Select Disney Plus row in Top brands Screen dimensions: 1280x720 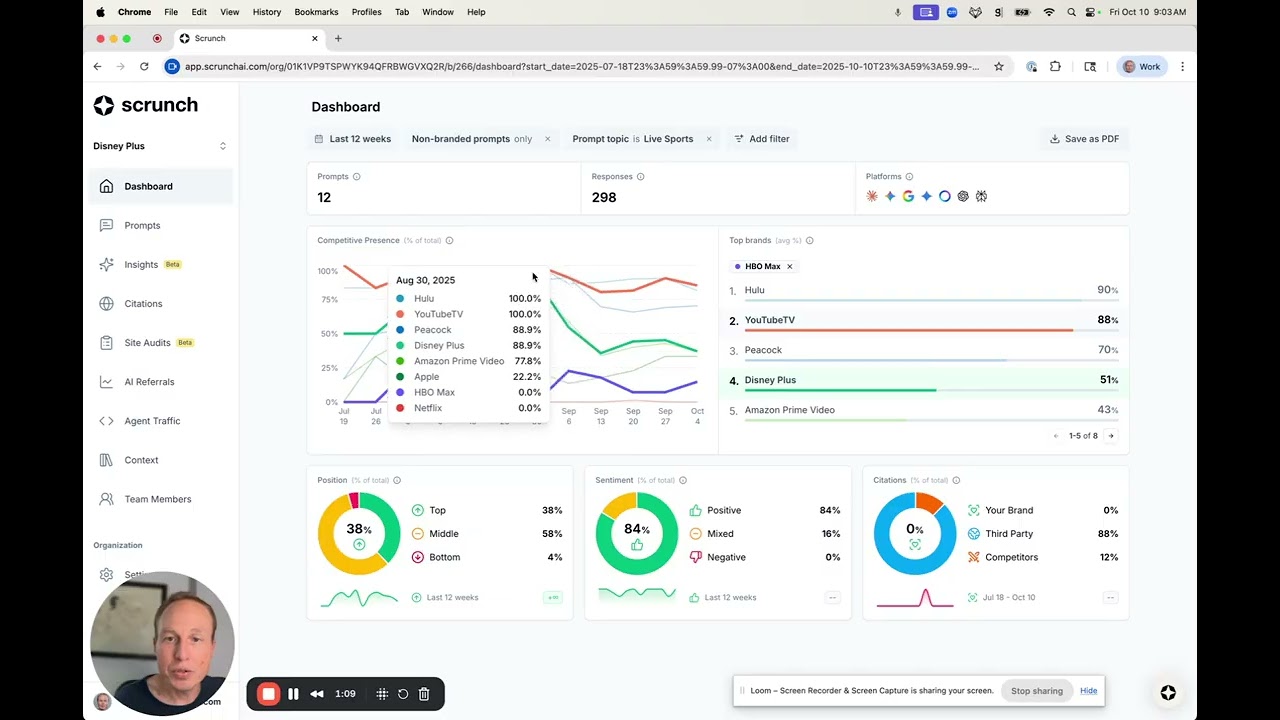click(x=923, y=381)
